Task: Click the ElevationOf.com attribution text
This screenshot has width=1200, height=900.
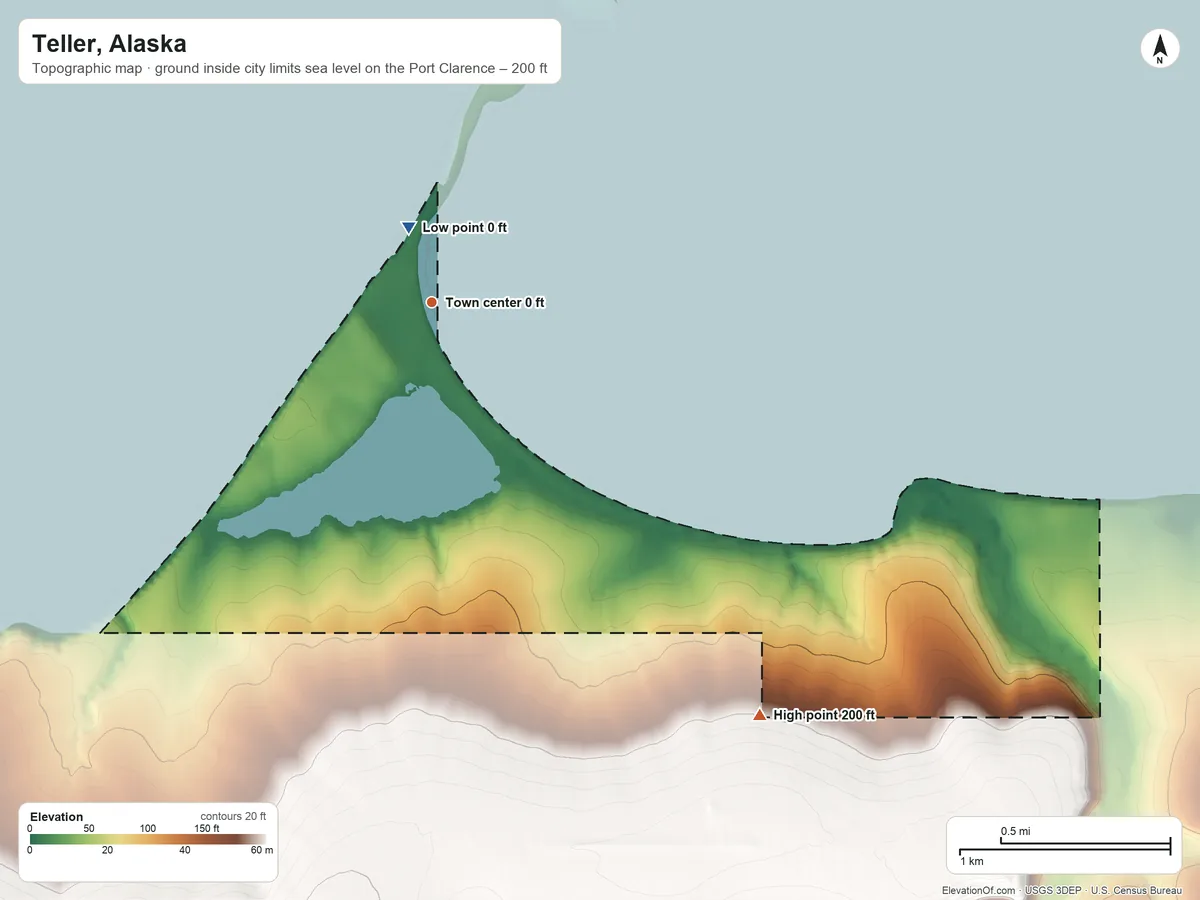Action: coord(979,890)
